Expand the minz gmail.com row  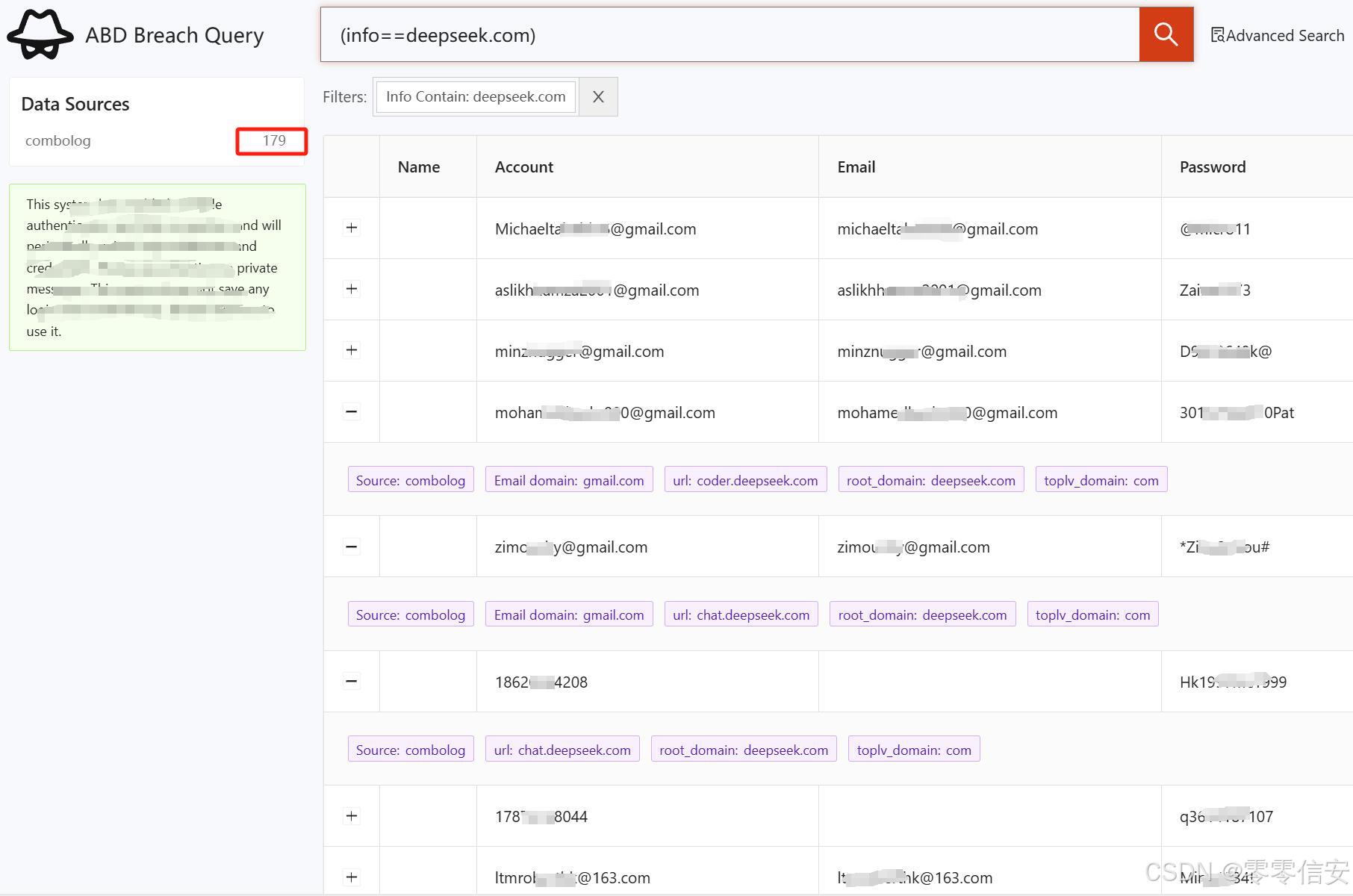[352, 350]
